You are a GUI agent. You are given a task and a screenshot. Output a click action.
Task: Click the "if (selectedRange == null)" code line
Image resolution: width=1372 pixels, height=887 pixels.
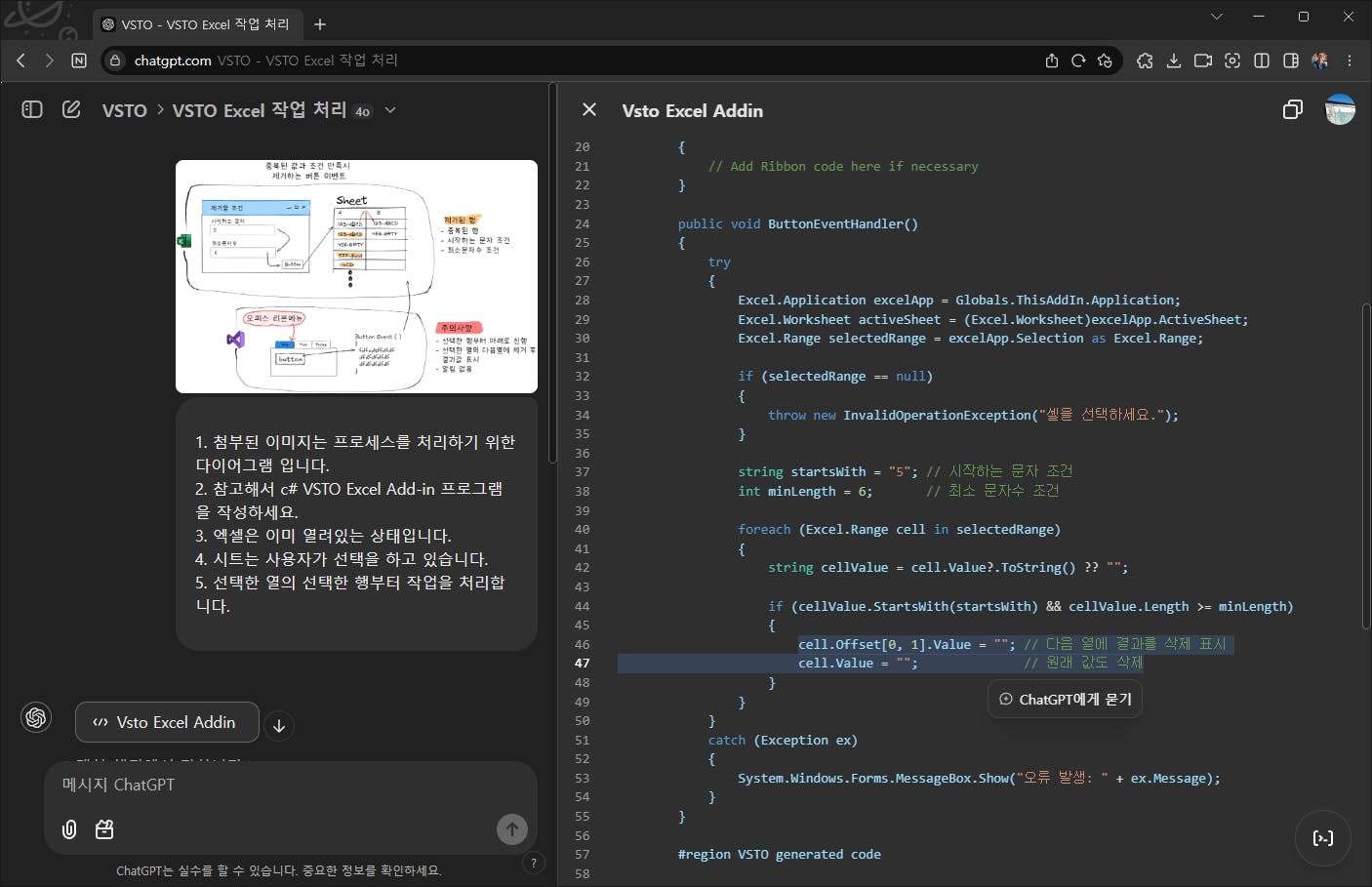coord(835,376)
